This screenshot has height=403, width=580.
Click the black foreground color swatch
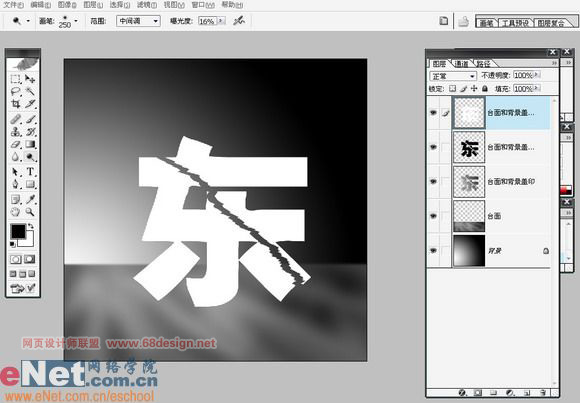pyautogui.click(x=18, y=232)
